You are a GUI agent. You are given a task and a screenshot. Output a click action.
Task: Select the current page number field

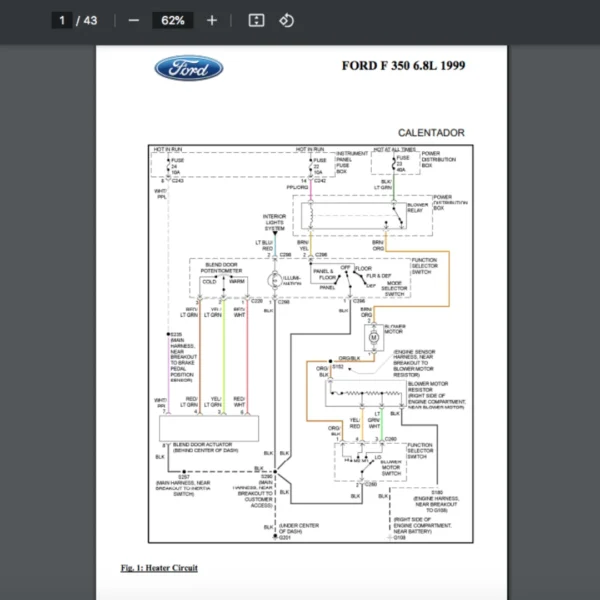click(x=62, y=20)
